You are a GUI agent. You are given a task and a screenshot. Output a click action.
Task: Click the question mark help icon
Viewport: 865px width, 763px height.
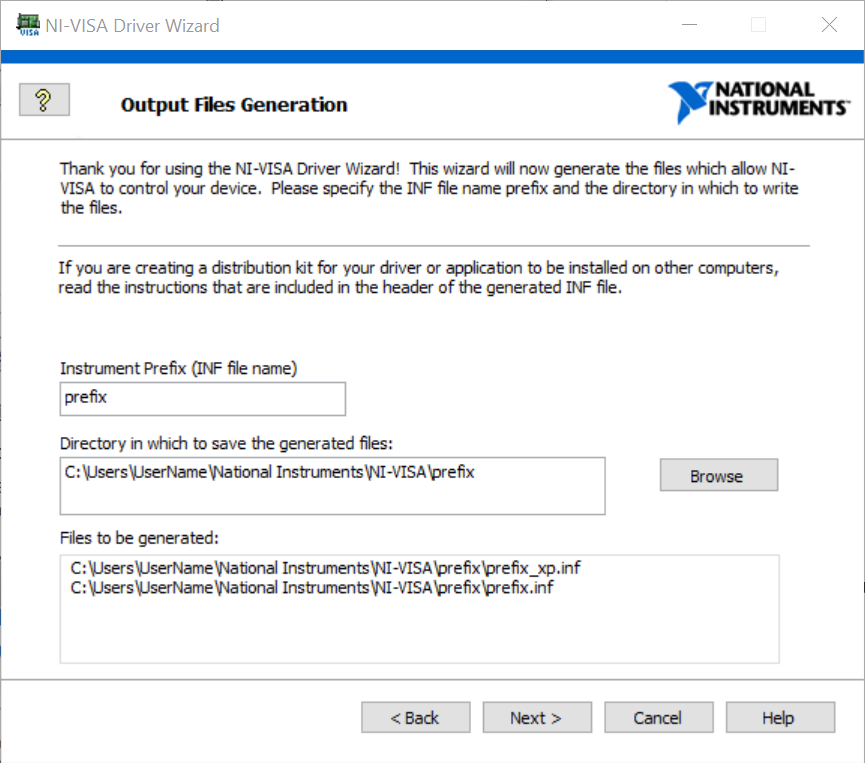tap(43, 99)
